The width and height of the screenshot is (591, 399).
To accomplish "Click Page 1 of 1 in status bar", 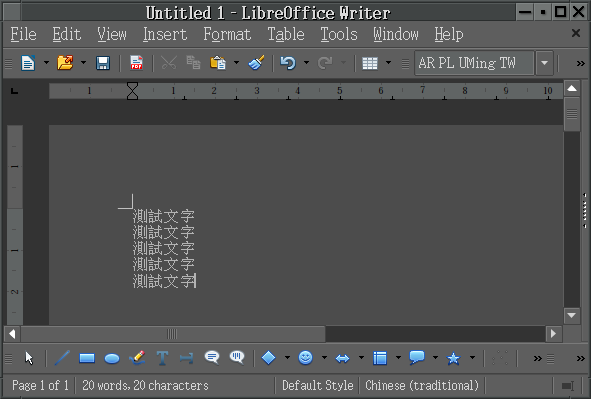I will 40,385.
